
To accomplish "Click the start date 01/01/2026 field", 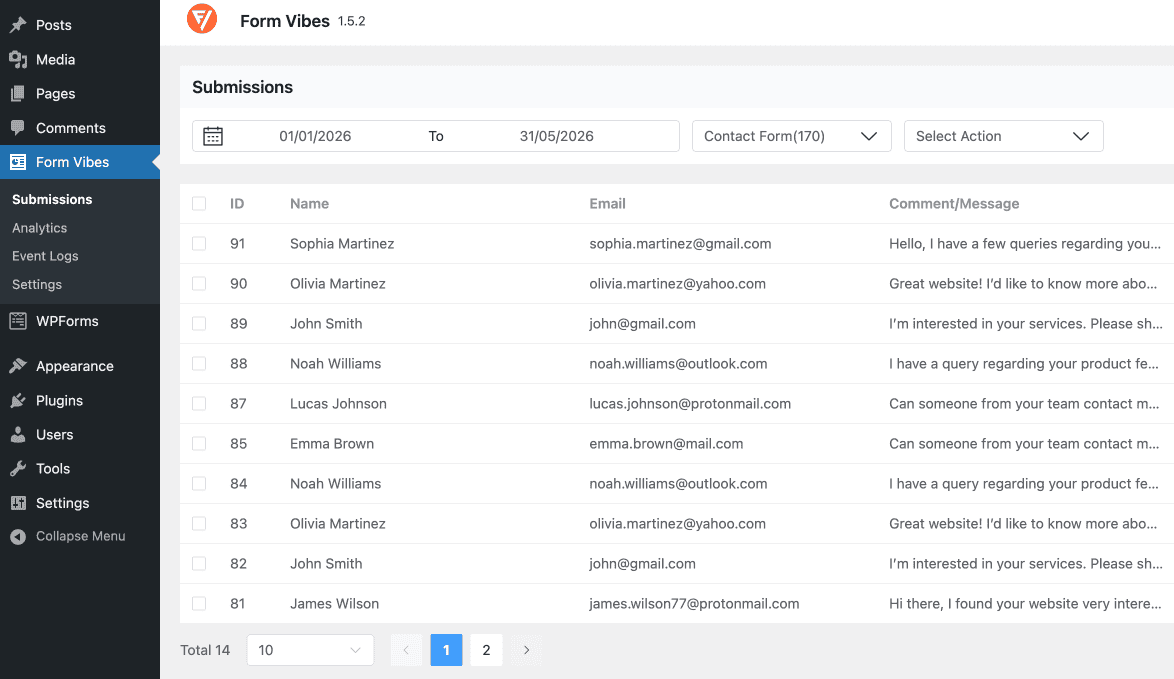I will [315, 136].
